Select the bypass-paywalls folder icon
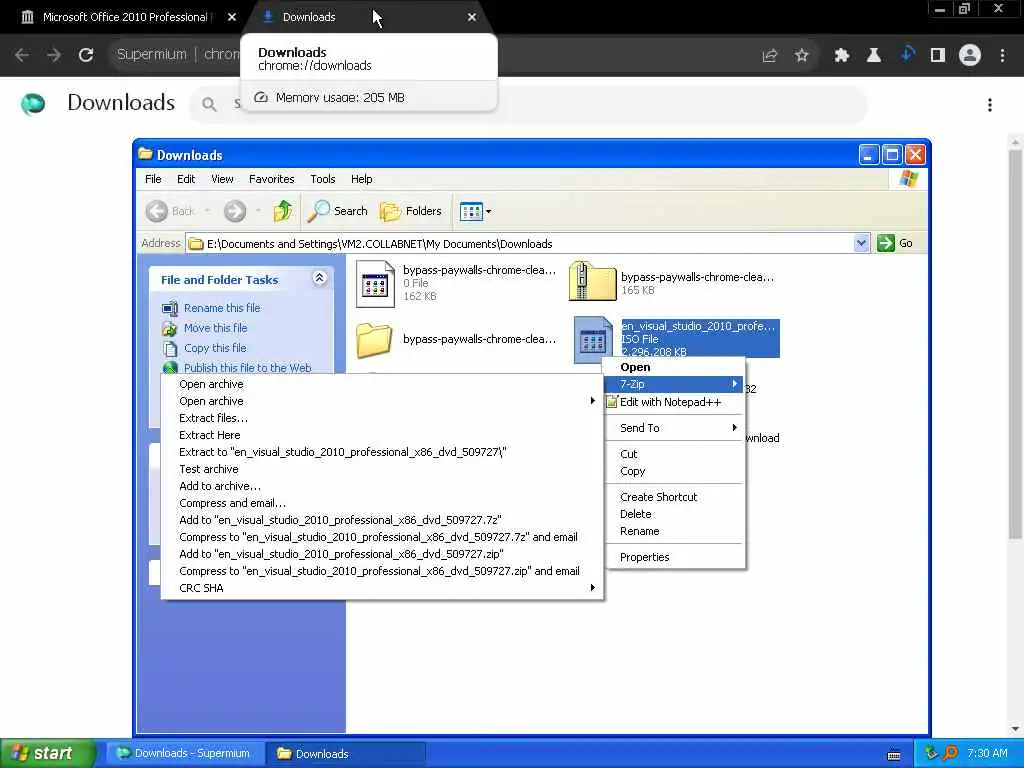Viewport: 1024px width, 768px height. coord(374,340)
